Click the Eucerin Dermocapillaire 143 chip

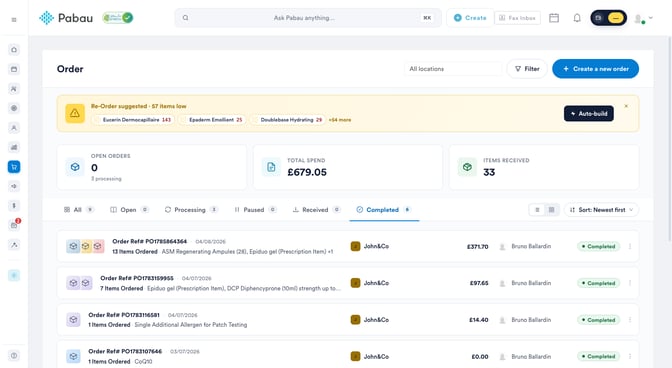[x=133, y=120]
